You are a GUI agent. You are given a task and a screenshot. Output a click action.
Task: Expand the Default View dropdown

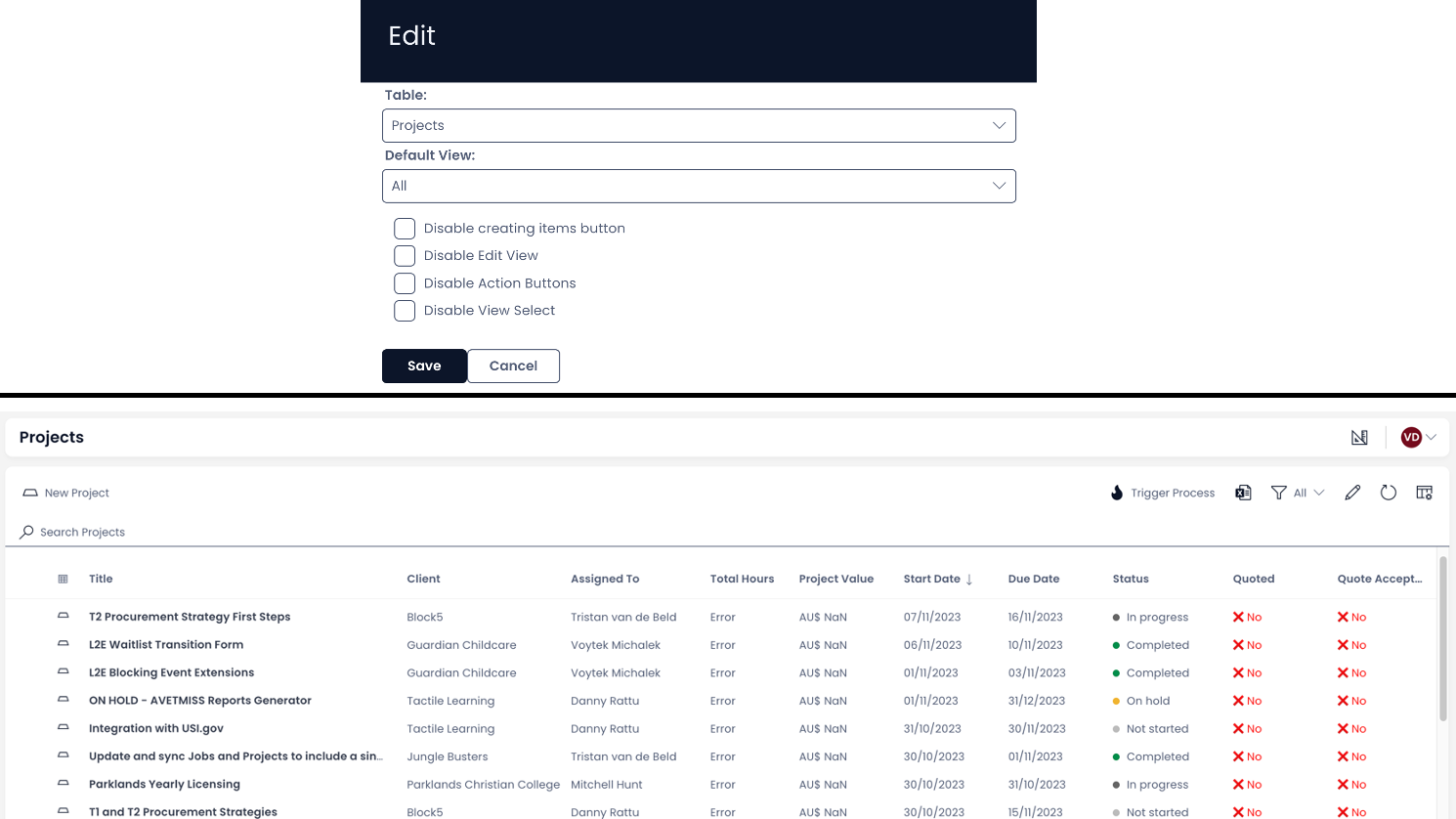click(x=699, y=187)
